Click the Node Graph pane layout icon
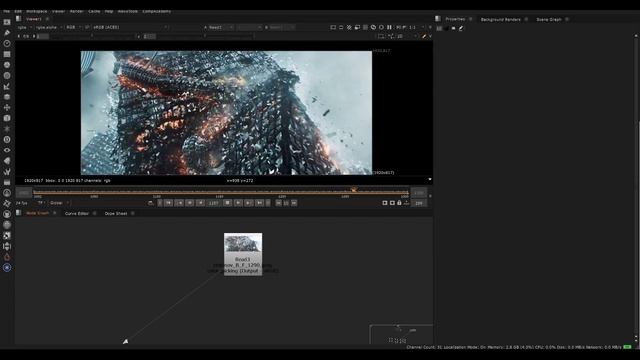Viewport: 640px width, 360px height. point(18,213)
